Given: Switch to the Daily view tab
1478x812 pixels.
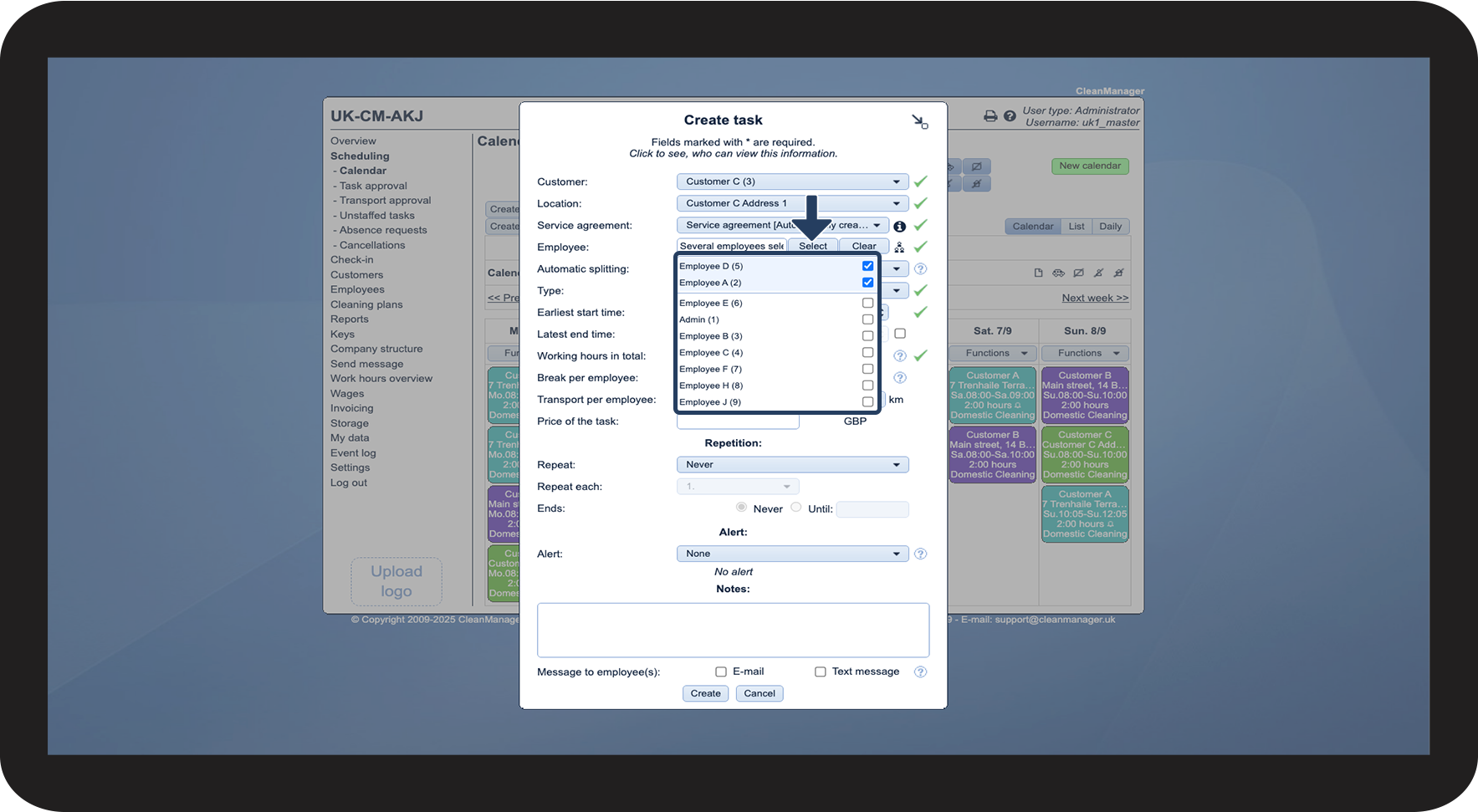Looking at the screenshot, I should point(1111,227).
